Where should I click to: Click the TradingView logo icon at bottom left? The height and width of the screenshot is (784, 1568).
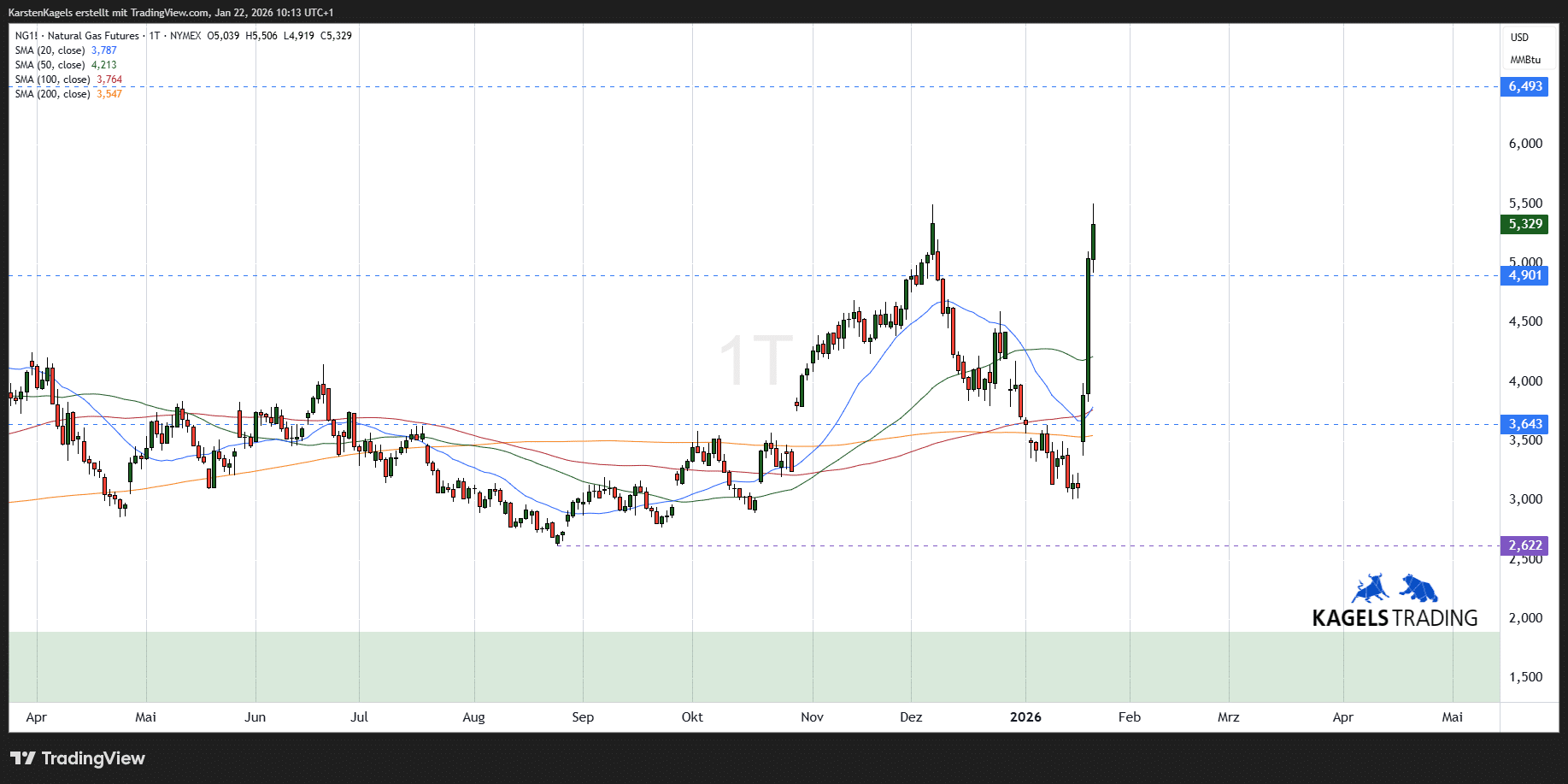coord(23,758)
